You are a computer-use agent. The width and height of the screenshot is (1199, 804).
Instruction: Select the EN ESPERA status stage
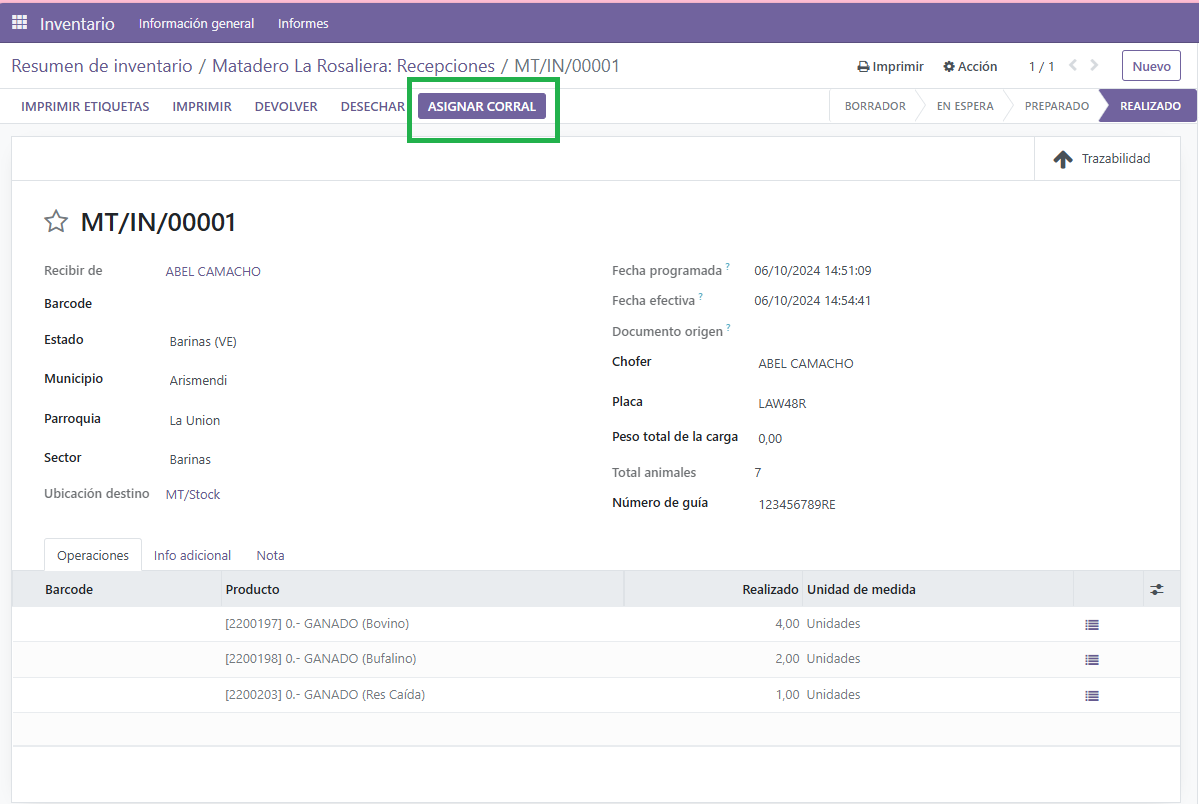click(965, 106)
